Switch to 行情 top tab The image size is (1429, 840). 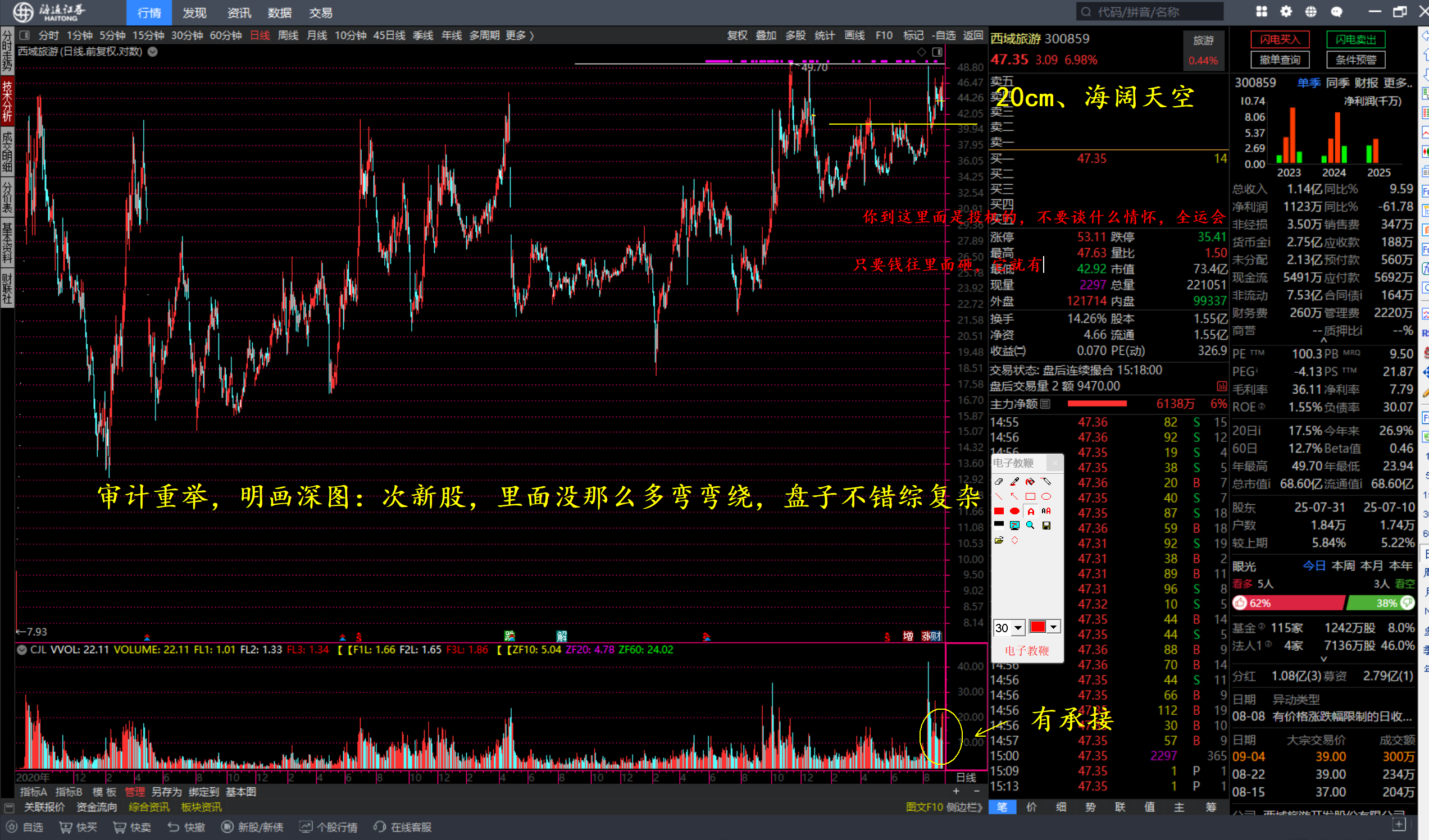coord(149,12)
